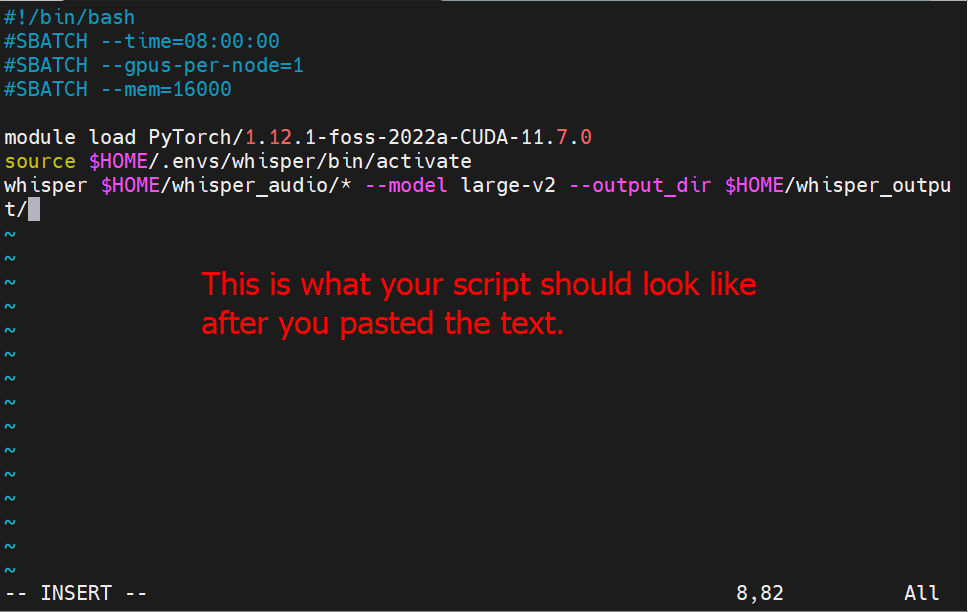Click the '--model' flag
The width and height of the screenshot is (968, 612).
pos(406,185)
